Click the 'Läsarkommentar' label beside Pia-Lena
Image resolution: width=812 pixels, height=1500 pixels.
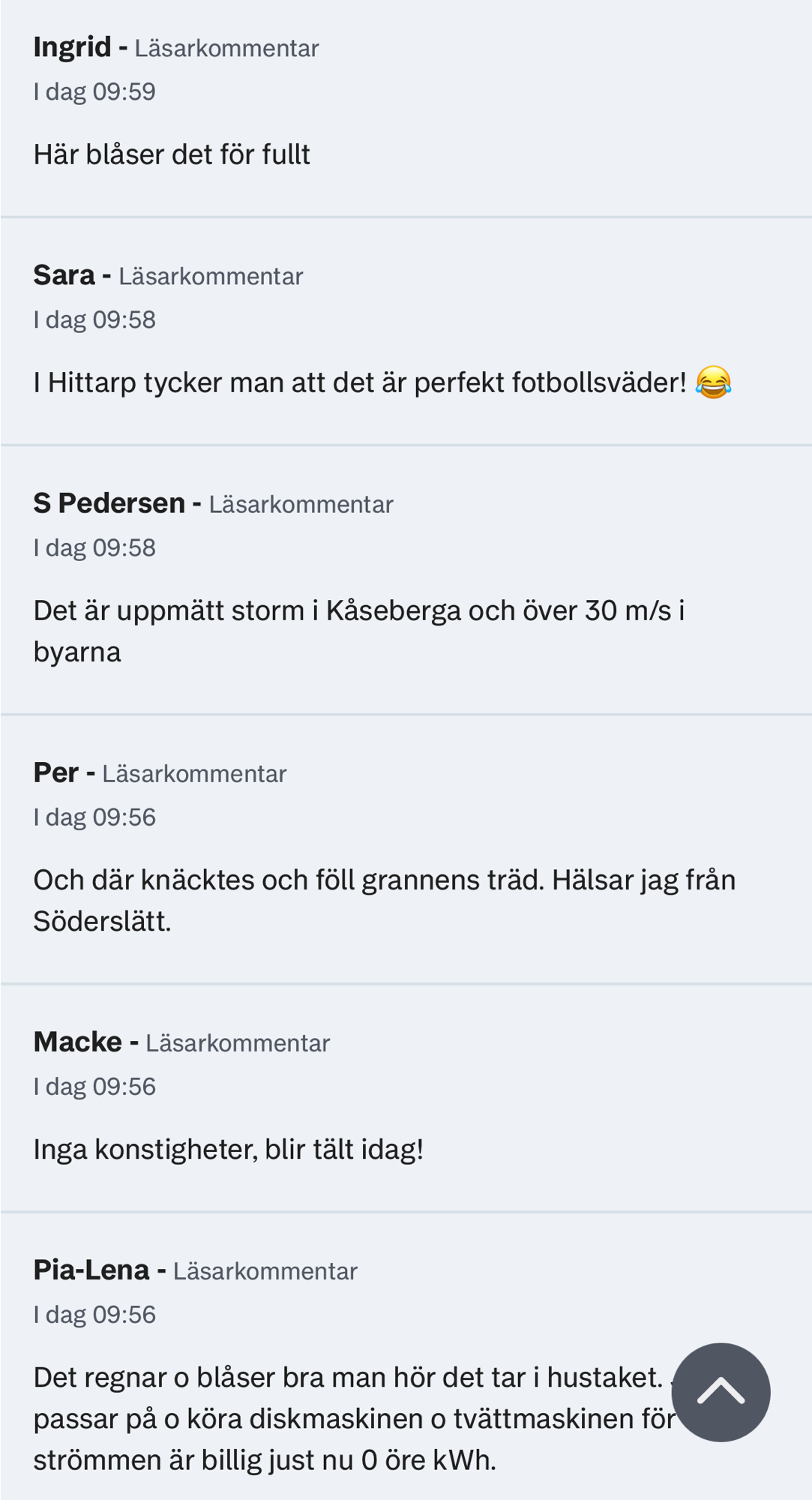pyautogui.click(x=265, y=1271)
